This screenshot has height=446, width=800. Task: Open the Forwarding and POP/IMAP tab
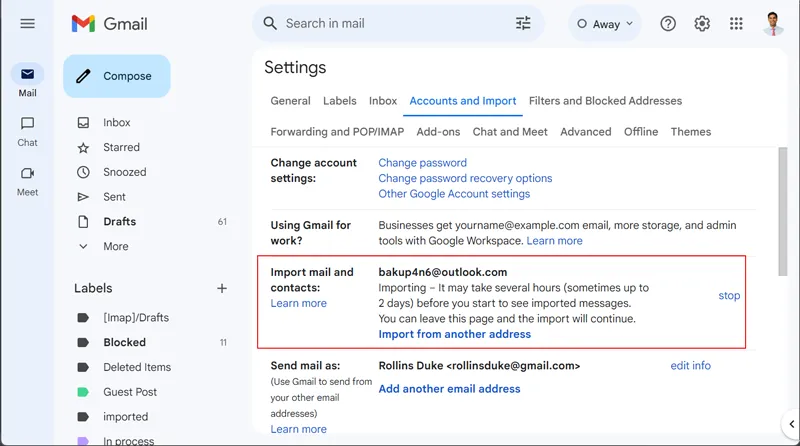[339, 131]
